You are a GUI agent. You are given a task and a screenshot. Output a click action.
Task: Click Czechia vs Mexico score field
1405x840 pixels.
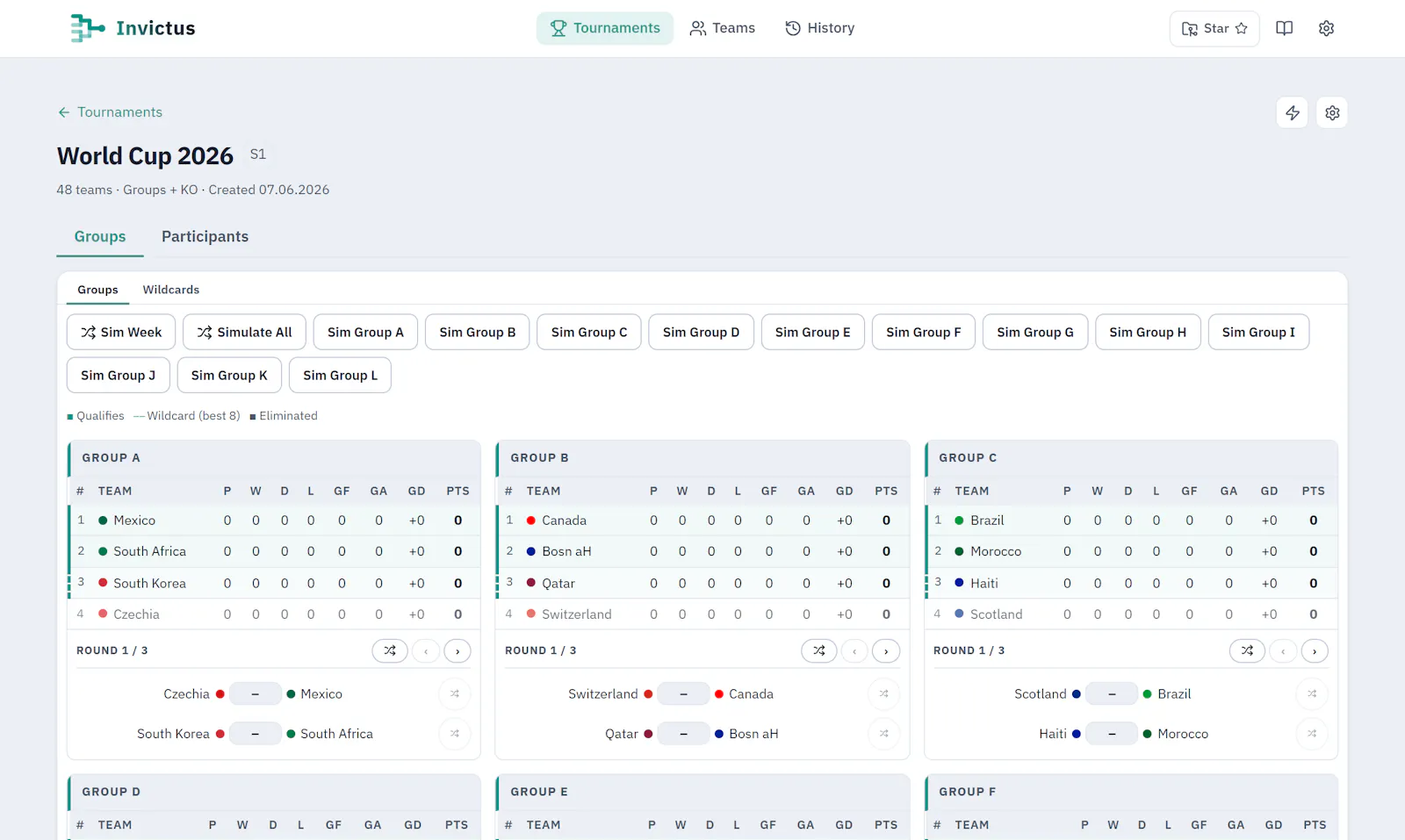(x=256, y=693)
